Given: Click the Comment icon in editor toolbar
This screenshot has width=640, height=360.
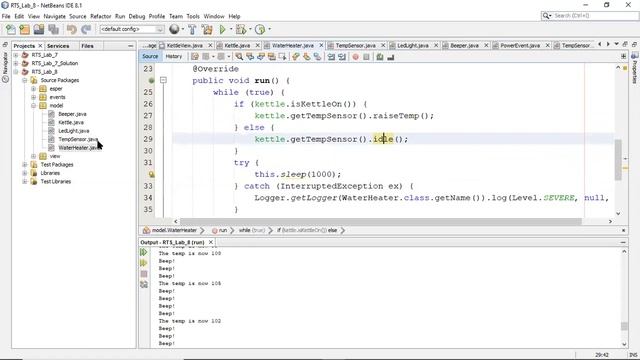Looking at the screenshot, I should pos(380,57).
